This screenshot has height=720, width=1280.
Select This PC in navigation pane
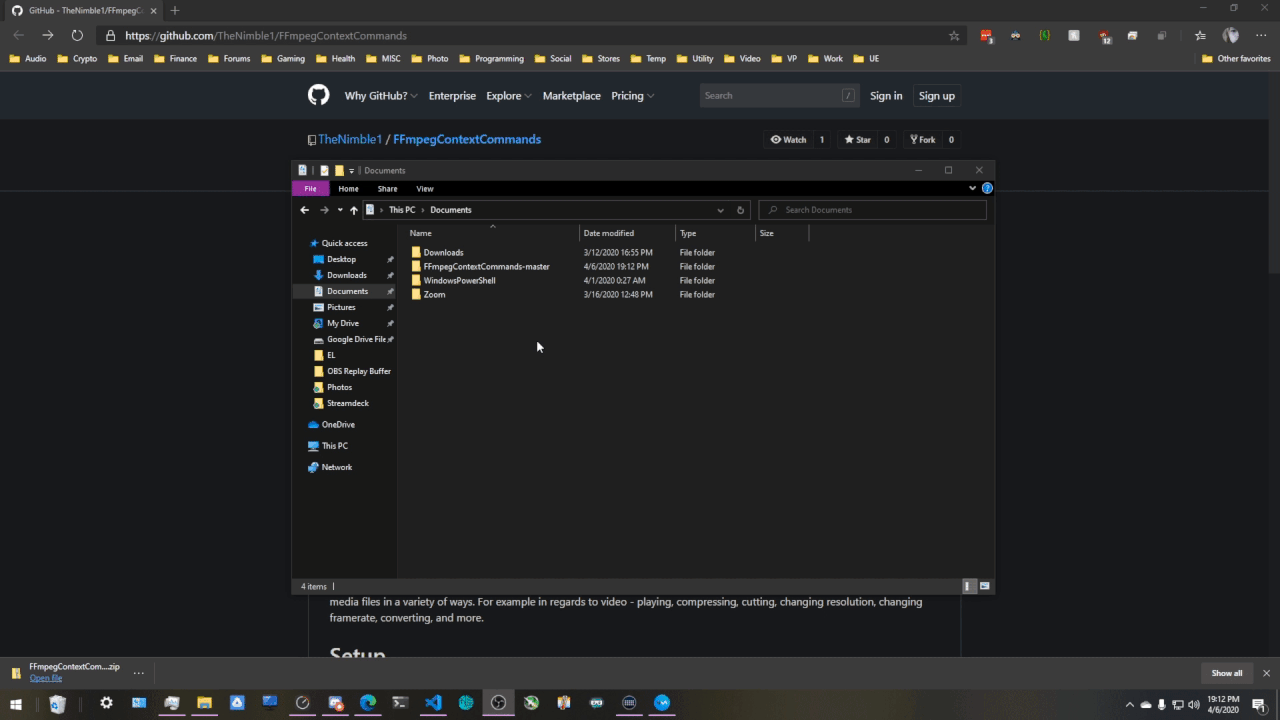[335, 446]
